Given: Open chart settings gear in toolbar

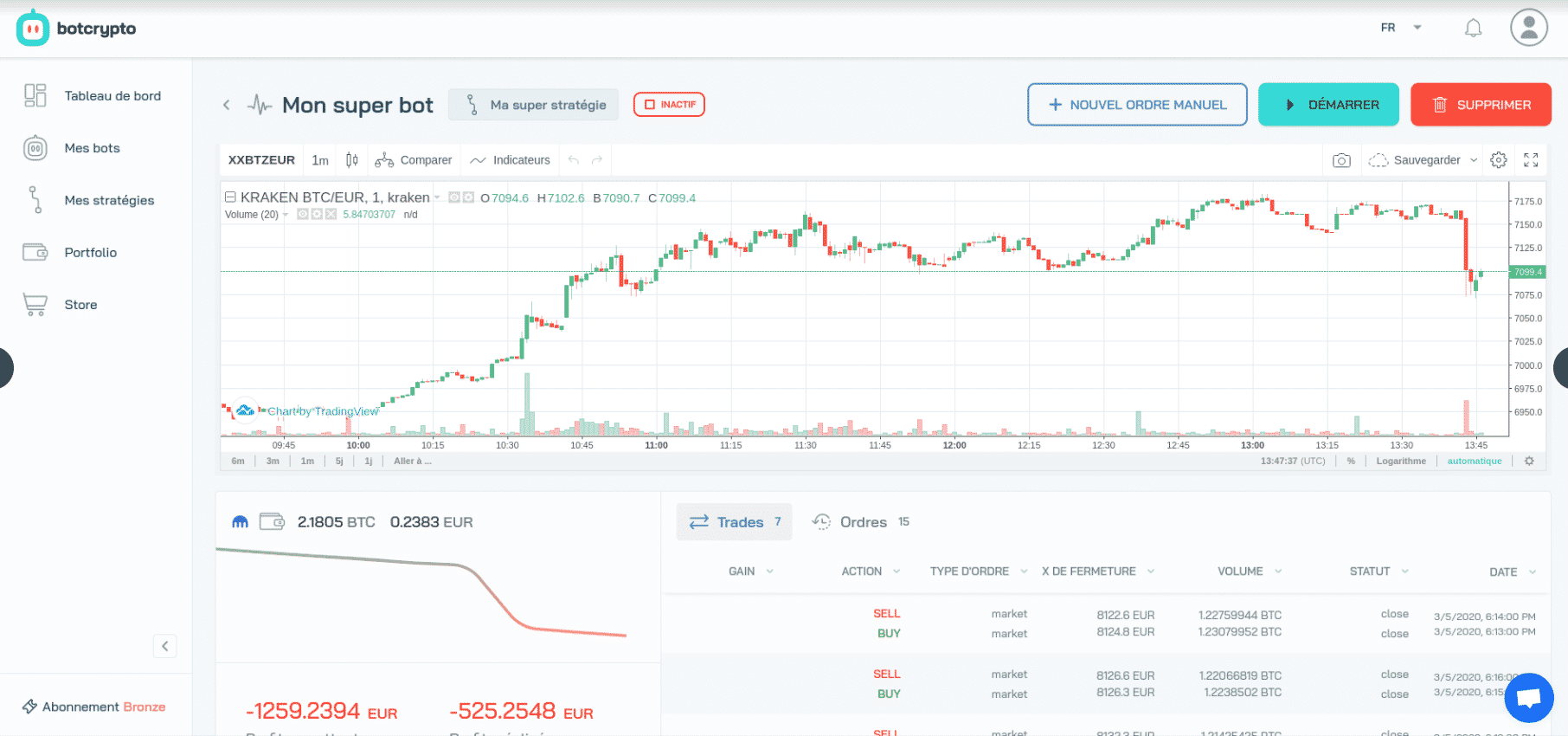Looking at the screenshot, I should (1499, 160).
